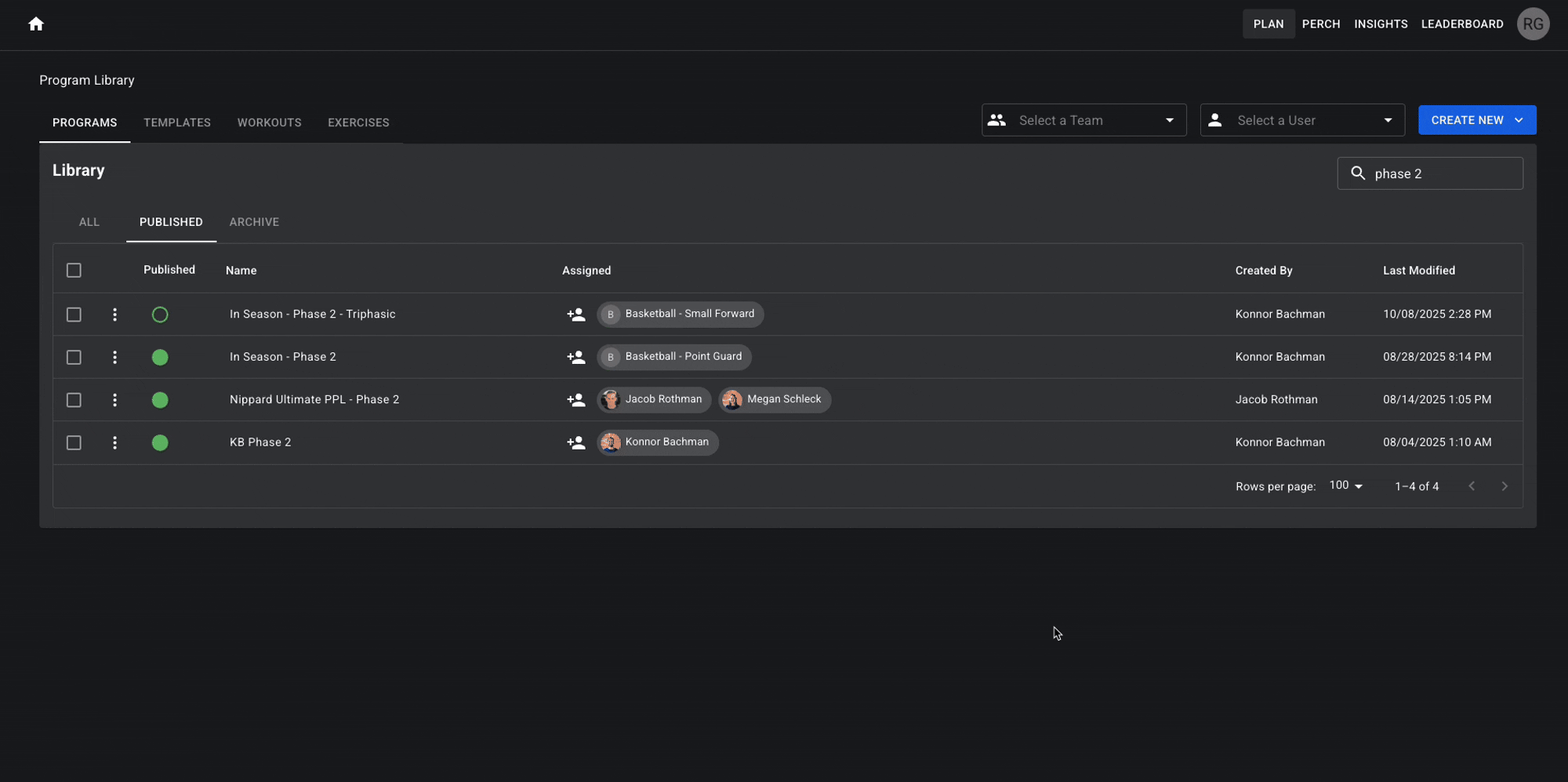The image size is (1568, 782).
Task: Open the Select a Team dropdown
Action: pos(1083,120)
